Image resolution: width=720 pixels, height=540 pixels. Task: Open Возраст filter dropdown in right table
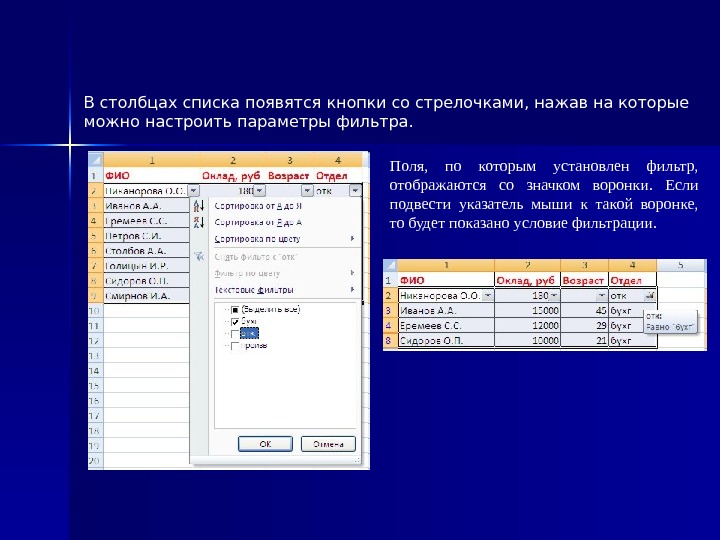pyautogui.click(x=602, y=296)
